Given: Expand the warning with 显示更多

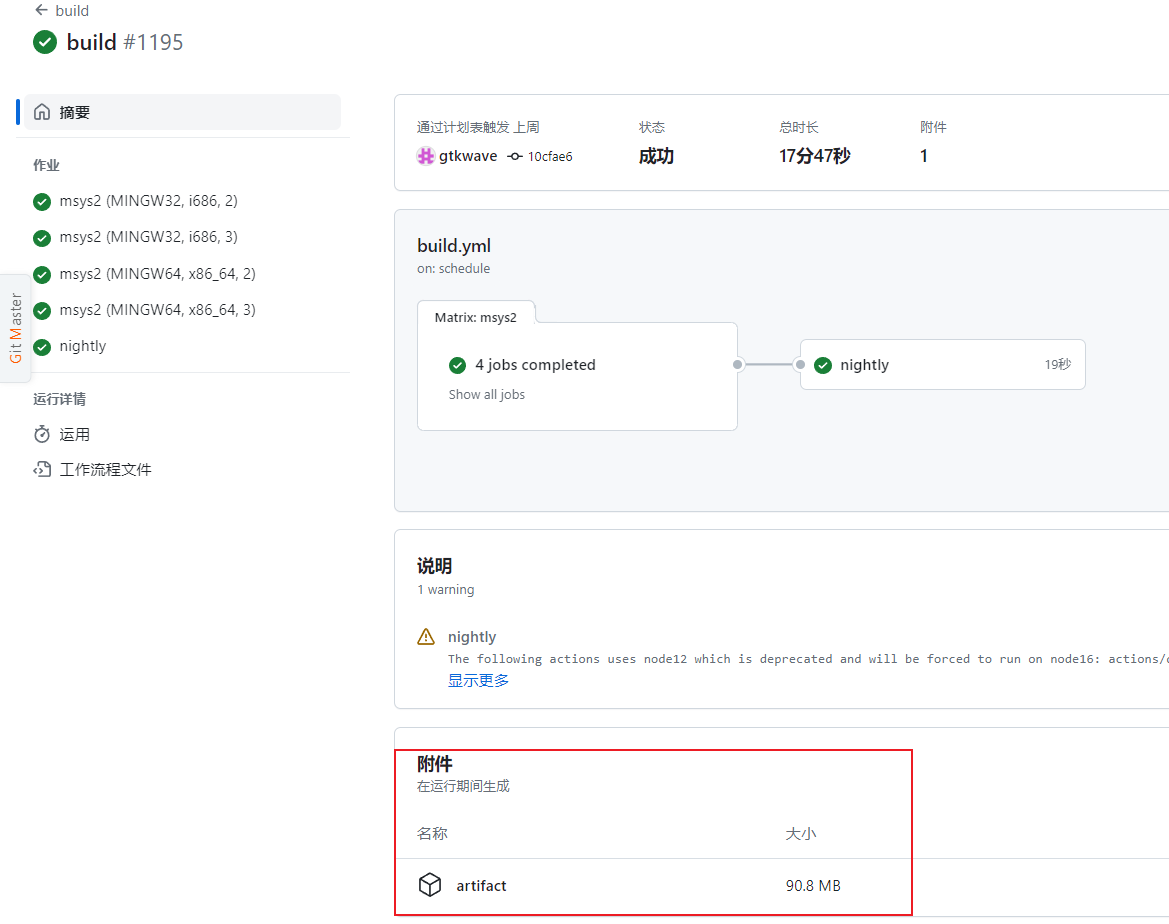Looking at the screenshot, I should (478, 679).
